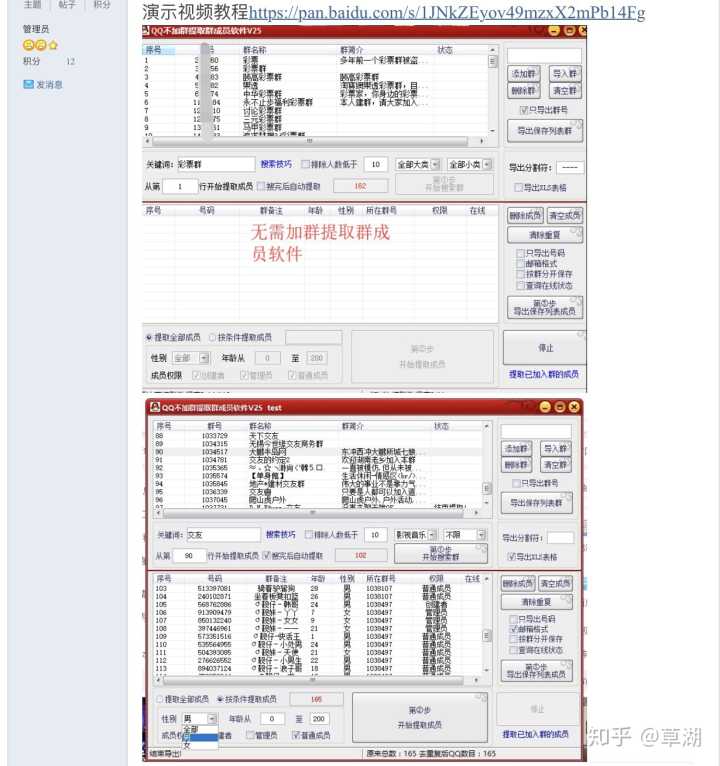Toggle 导出XLS表格 checkbox in upper window
720x766 pixels.
coord(519,188)
